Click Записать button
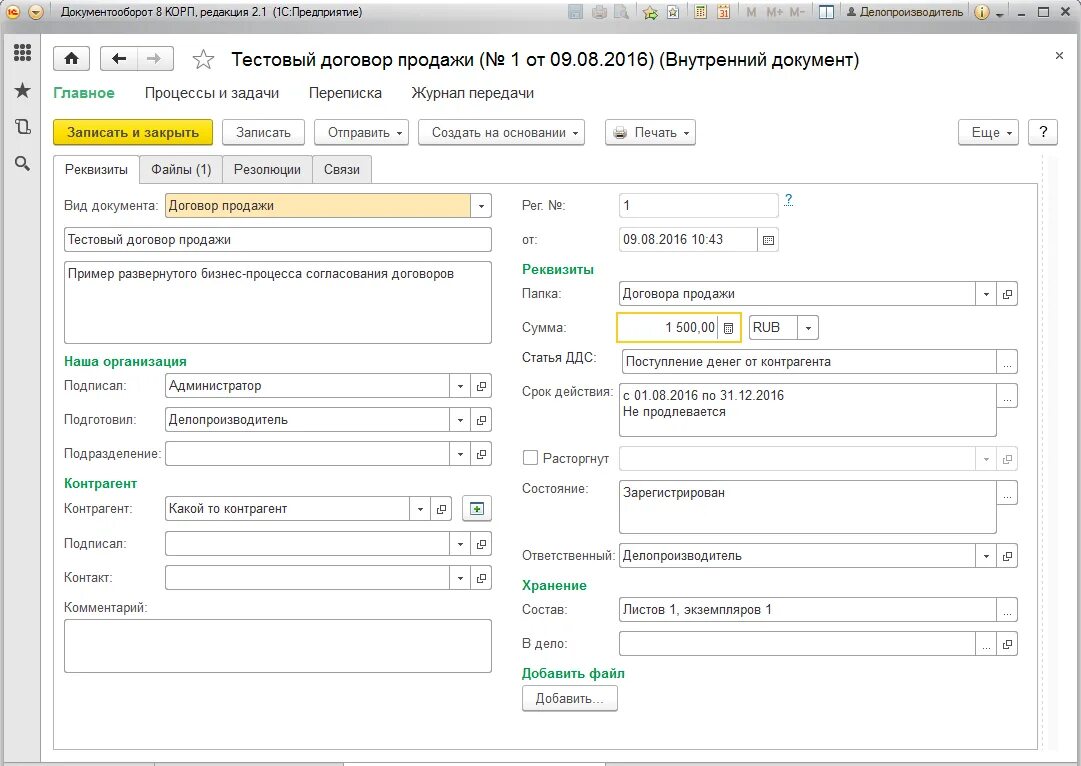This screenshot has width=1081, height=766. [263, 132]
